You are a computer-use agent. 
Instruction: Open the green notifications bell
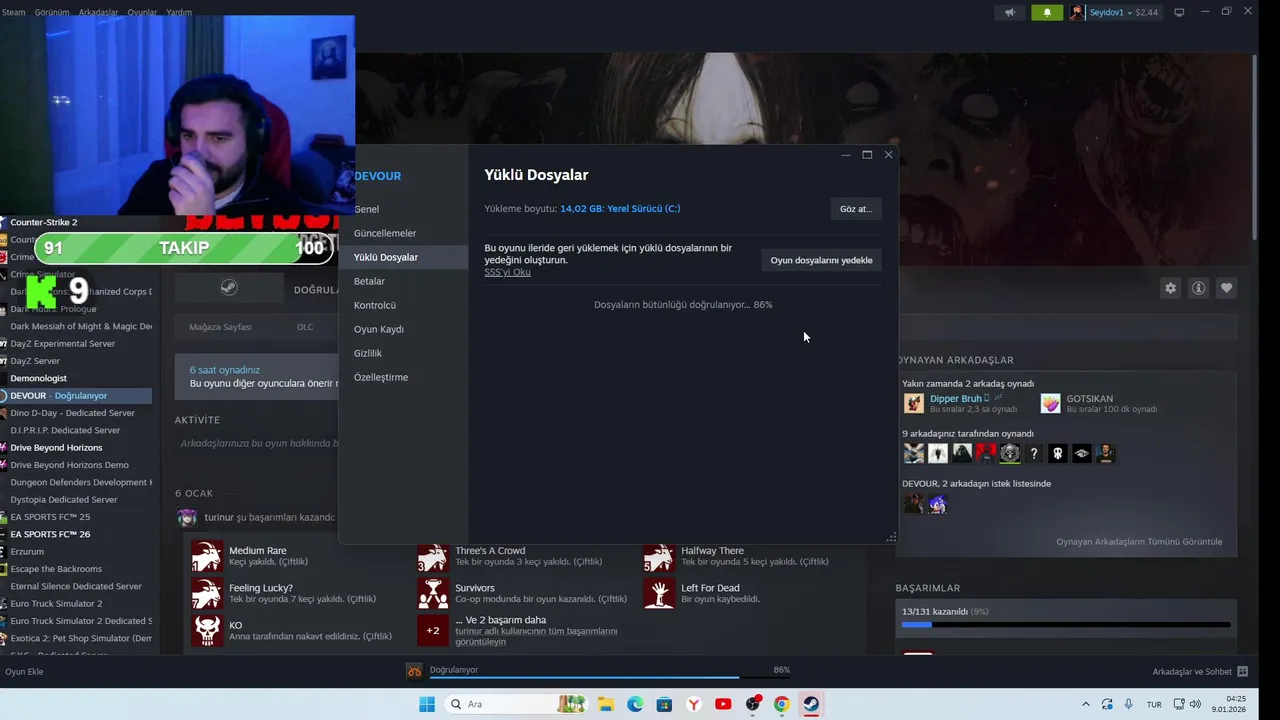coord(1047,12)
